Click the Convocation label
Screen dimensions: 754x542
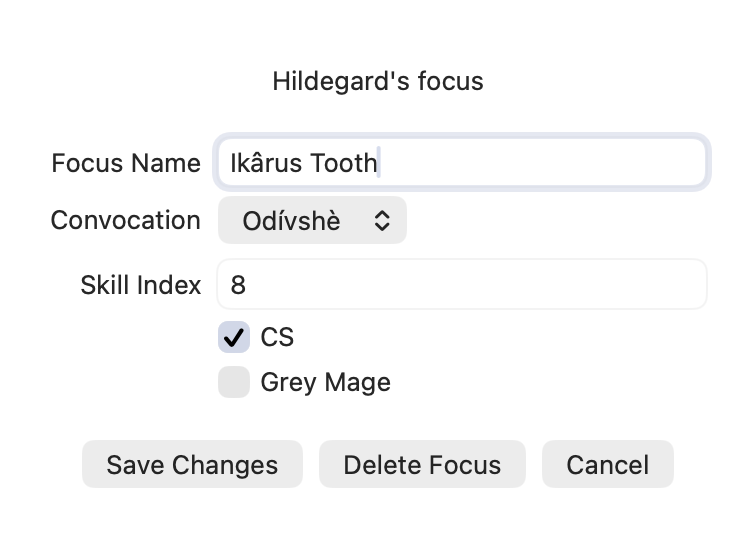126,220
